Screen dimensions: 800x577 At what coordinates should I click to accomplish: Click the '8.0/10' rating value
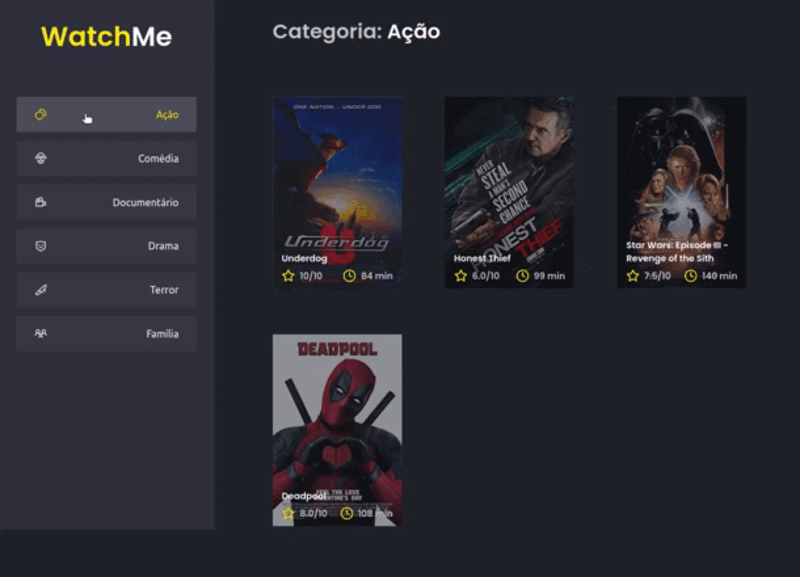[x=313, y=513]
